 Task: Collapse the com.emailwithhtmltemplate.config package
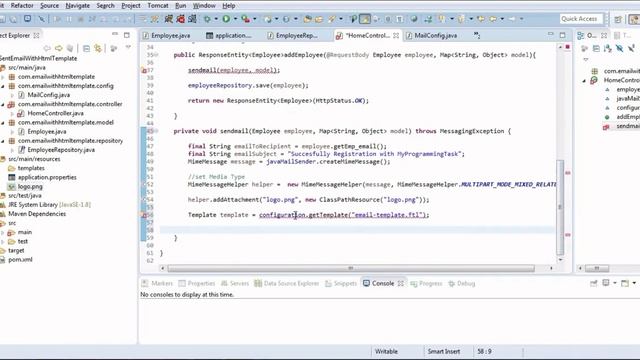coord(2,86)
